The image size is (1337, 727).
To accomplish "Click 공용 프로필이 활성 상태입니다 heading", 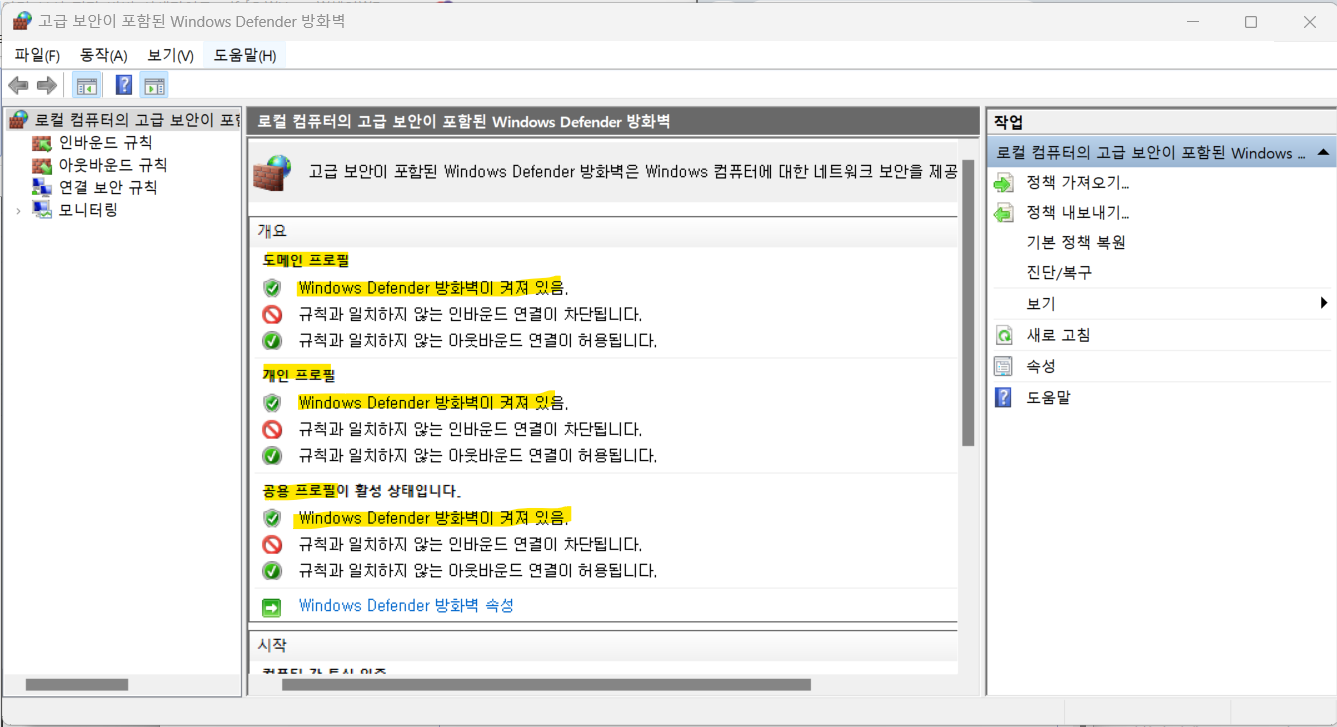I will 361,491.
